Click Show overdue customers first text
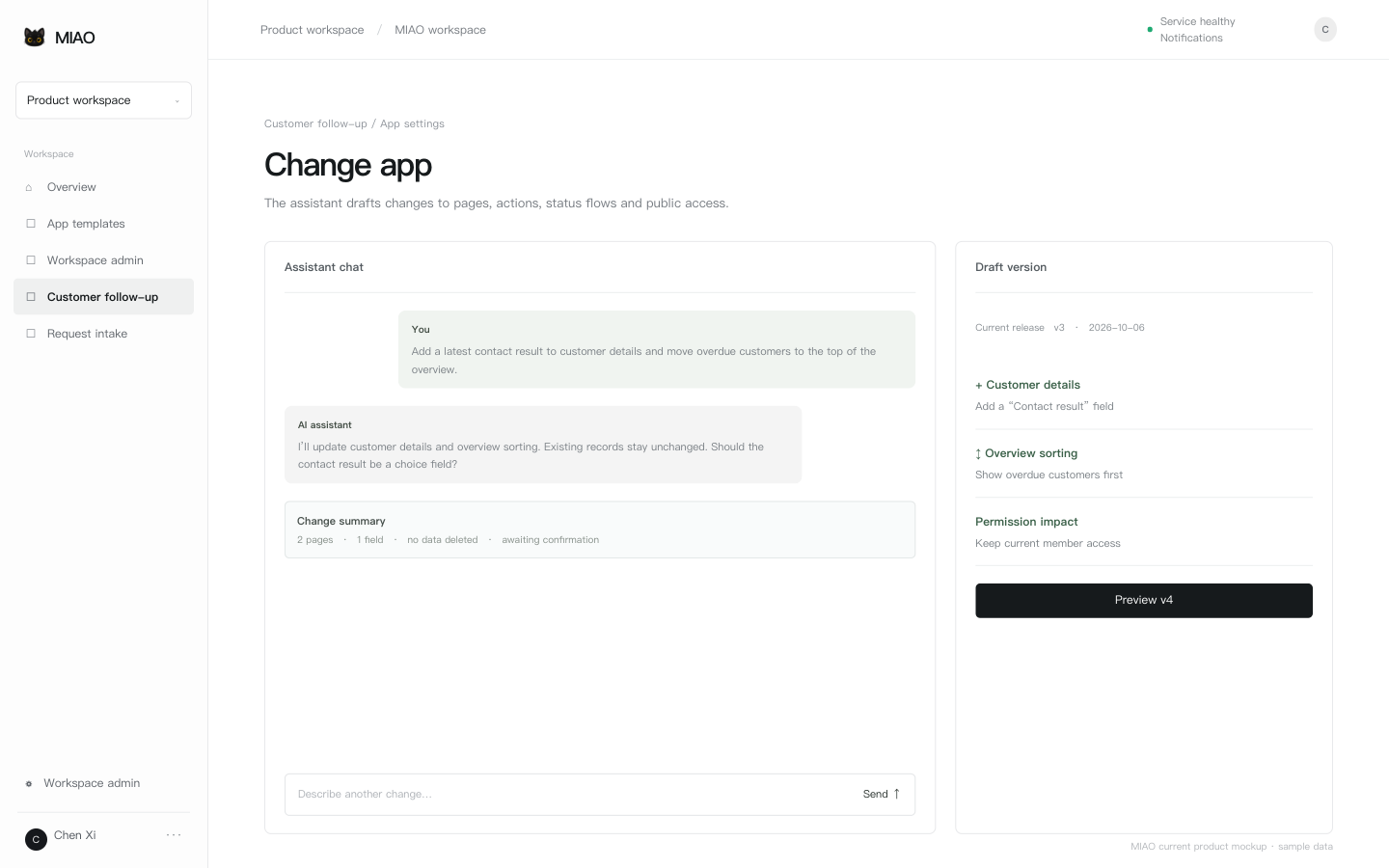Image resolution: width=1389 pixels, height=868 pixels. (x=1049, y=475)
